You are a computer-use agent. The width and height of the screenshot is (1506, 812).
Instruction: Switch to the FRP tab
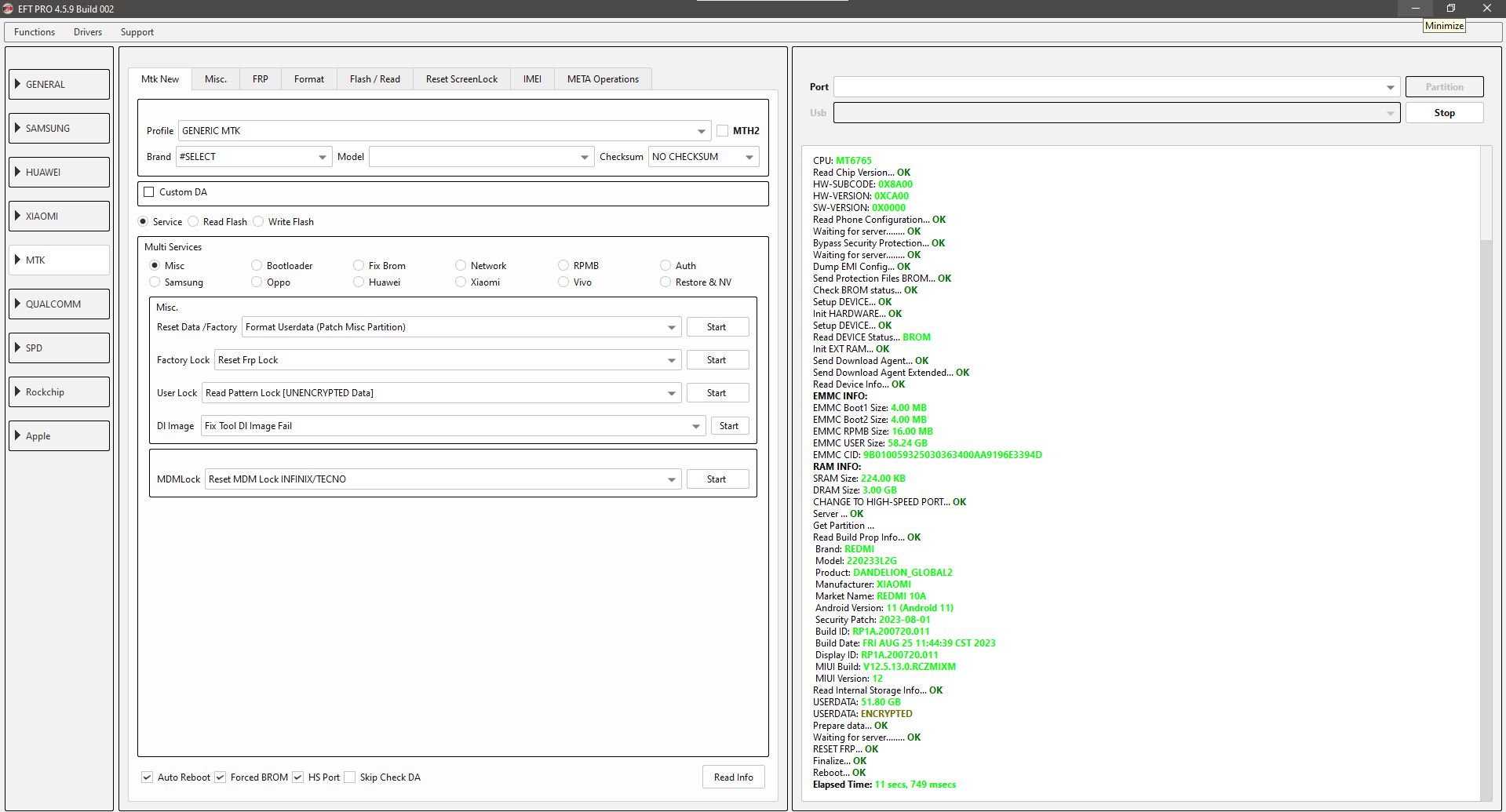pyautogui.click(x=261, y=78)
